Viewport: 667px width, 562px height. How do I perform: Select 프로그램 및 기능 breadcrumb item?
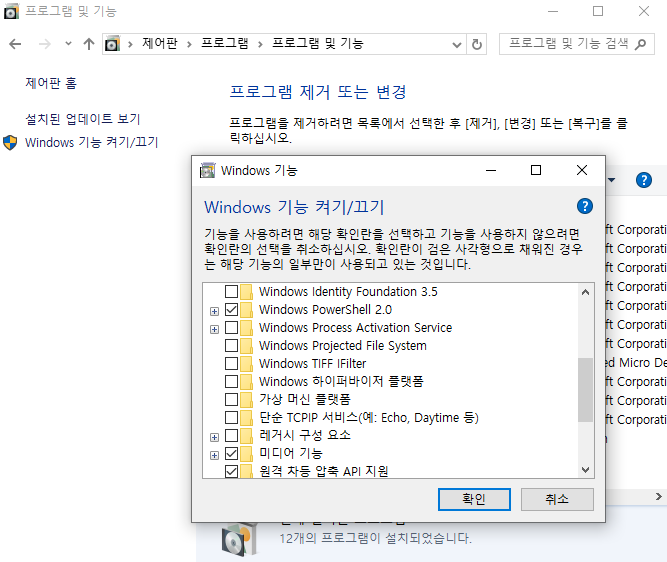tap(318, 43)
